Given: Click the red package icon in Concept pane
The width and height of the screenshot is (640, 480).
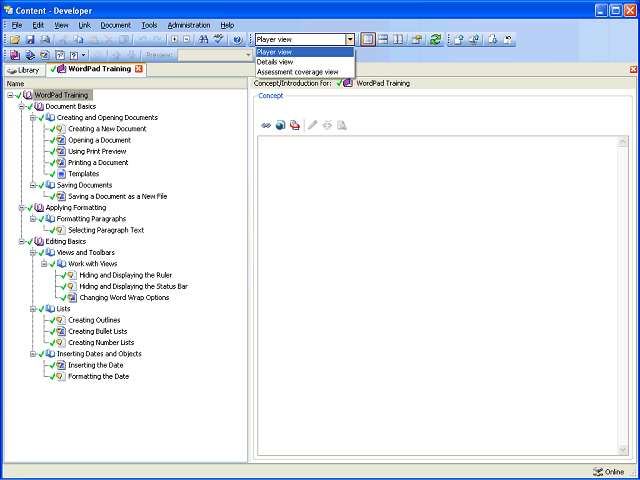Looking at the screenshot, I should (295, 125).
